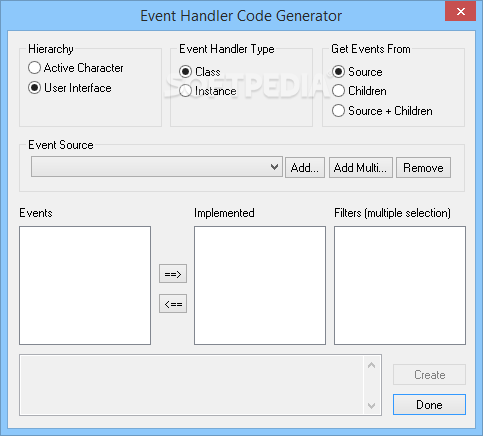483x436 pixels.
Task: Open the Event Source dropdown list
Action: click(157, 167)
